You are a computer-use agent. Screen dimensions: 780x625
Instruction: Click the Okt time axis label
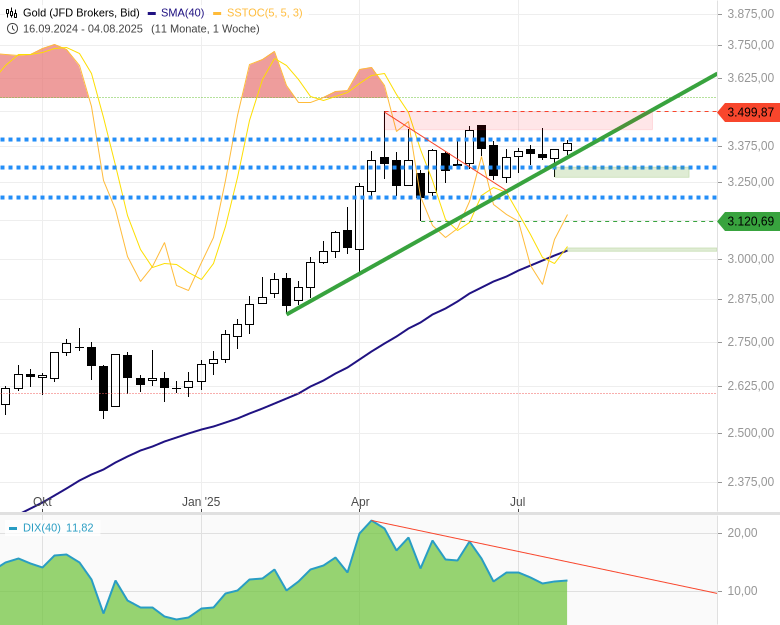(42, 502)
